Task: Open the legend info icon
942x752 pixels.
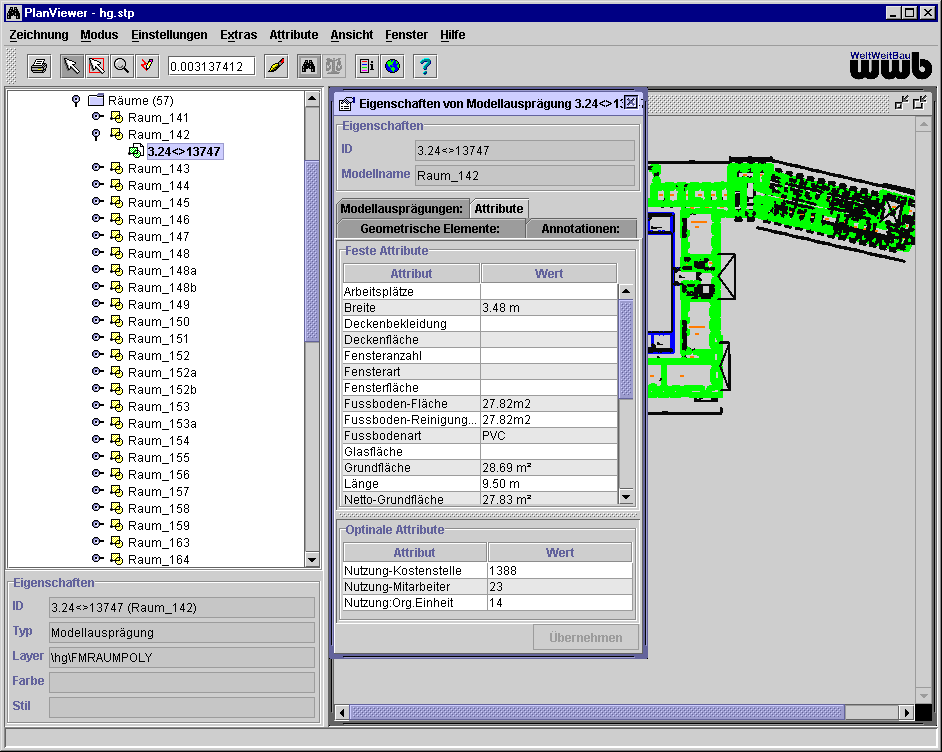Action: (x=366, y=66)
